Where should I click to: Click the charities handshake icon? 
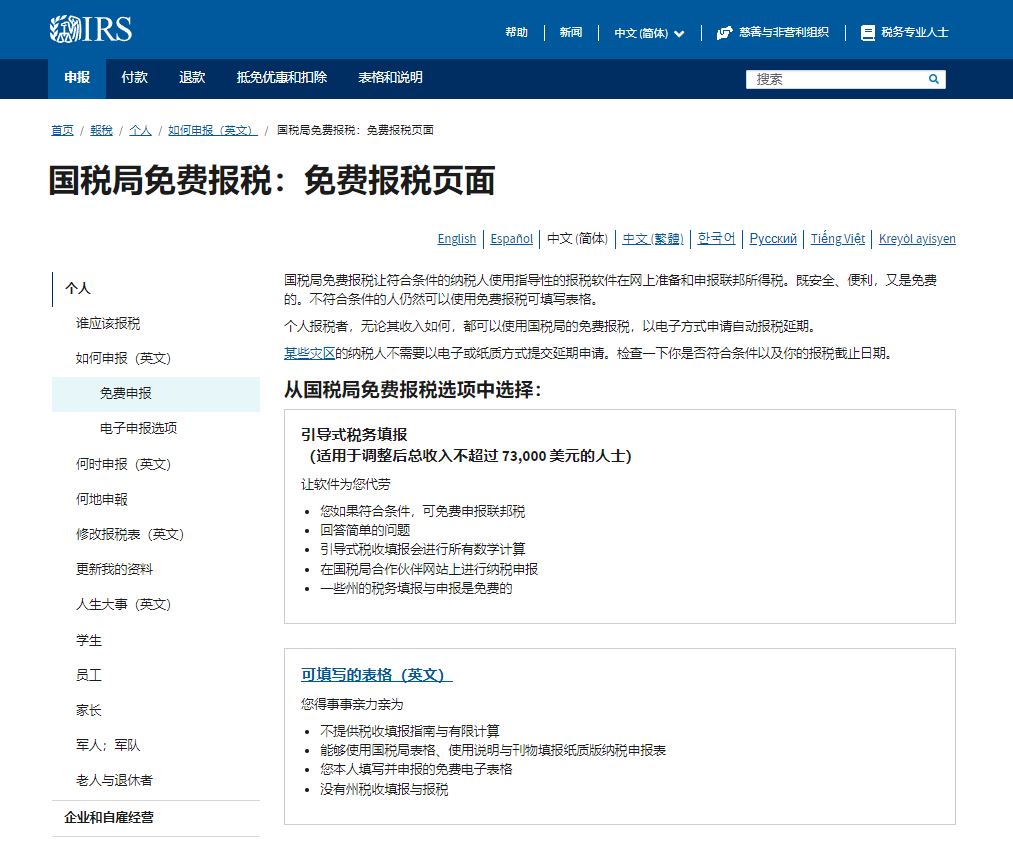pyautogui.click(x=724, y=32)
